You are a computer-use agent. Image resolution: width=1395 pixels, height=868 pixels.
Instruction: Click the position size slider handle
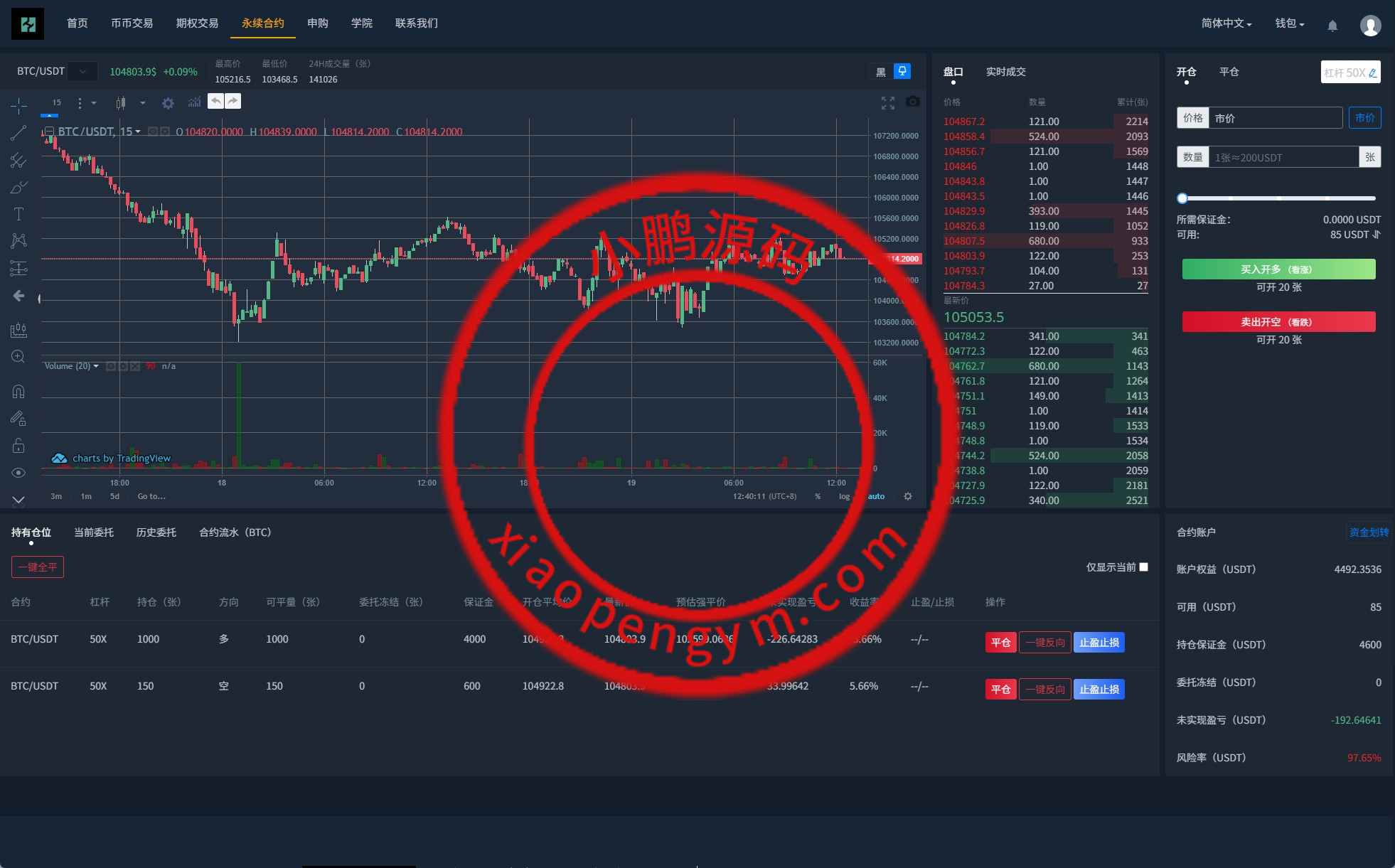[1182, 198]
